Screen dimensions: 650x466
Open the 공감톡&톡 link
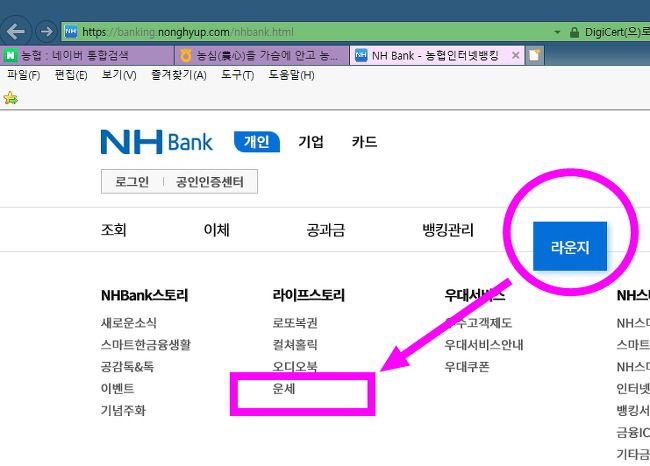tap(127, 366)
